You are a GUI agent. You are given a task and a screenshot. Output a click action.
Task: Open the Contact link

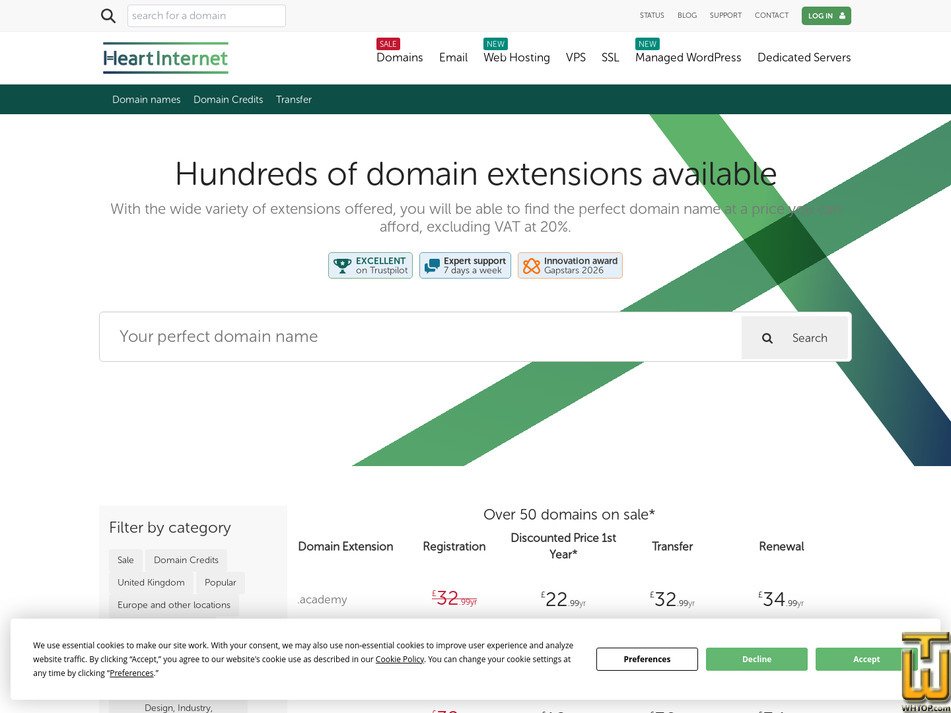pos(771,15)
